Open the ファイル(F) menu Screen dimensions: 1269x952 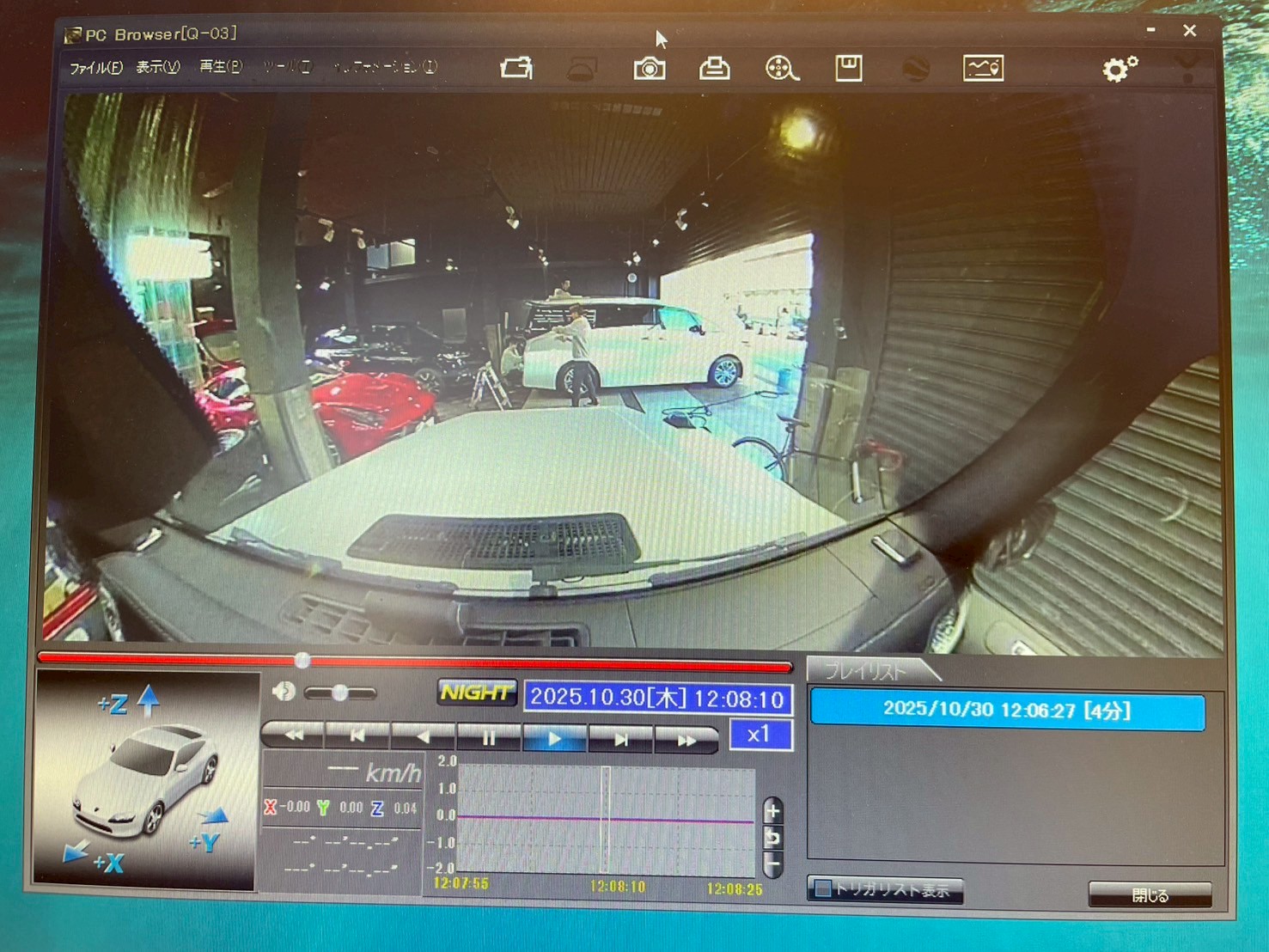95,67
